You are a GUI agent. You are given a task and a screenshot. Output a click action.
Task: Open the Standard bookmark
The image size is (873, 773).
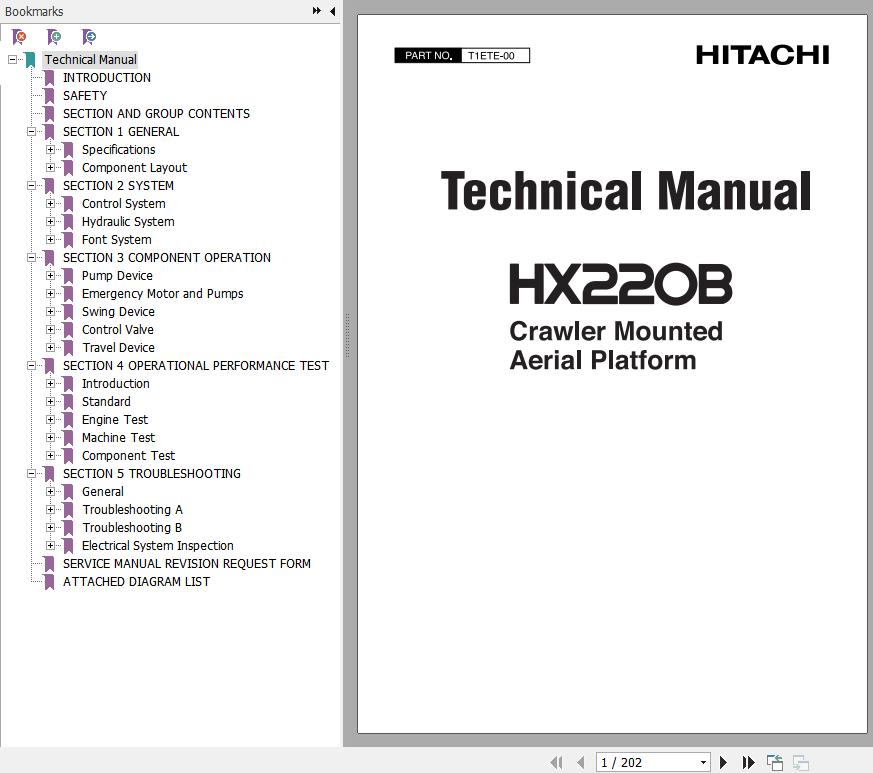[x=106, y=402]
